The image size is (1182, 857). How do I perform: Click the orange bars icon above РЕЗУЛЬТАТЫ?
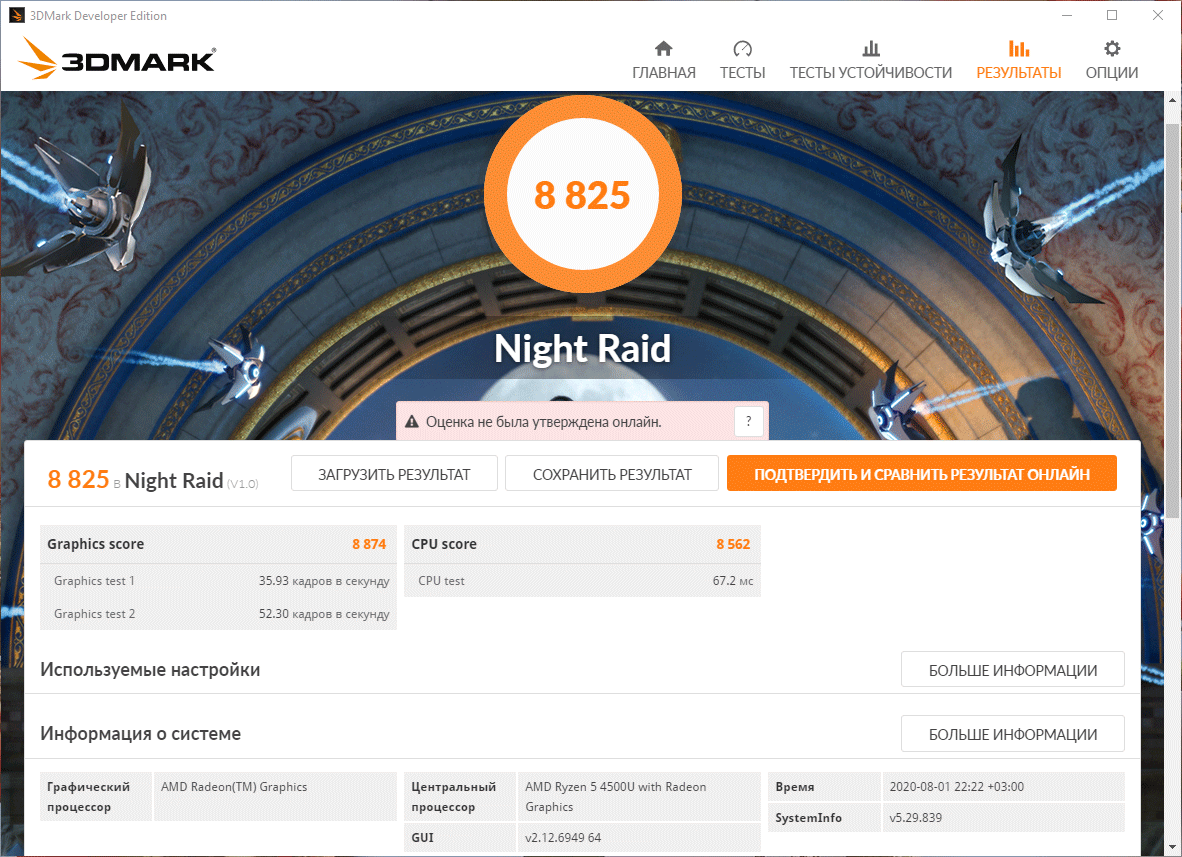(1018, 49)
